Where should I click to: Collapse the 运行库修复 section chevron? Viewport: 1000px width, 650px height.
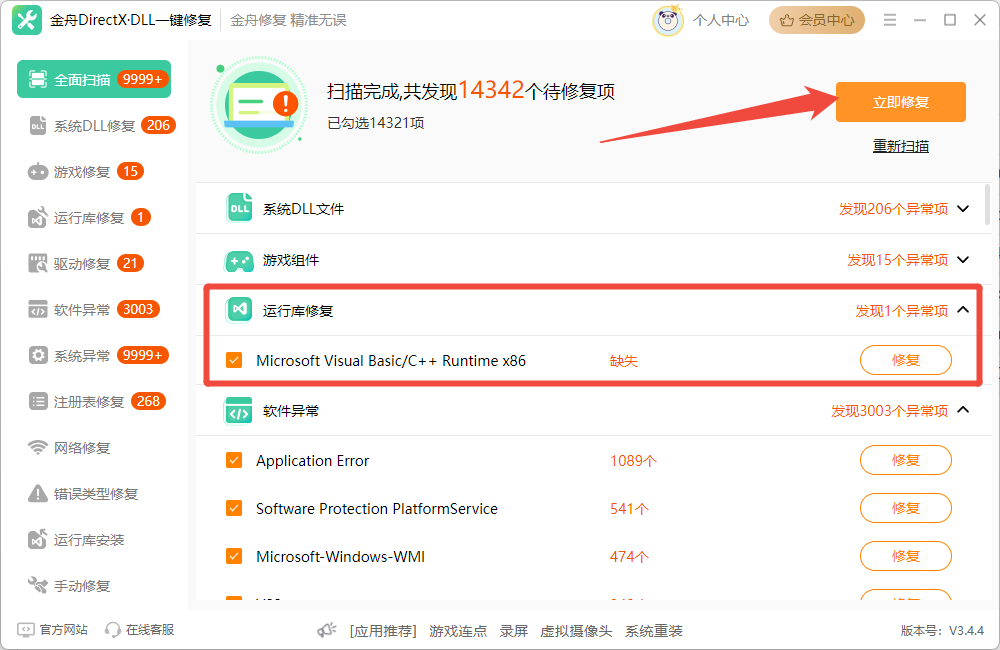click(963, 310)
